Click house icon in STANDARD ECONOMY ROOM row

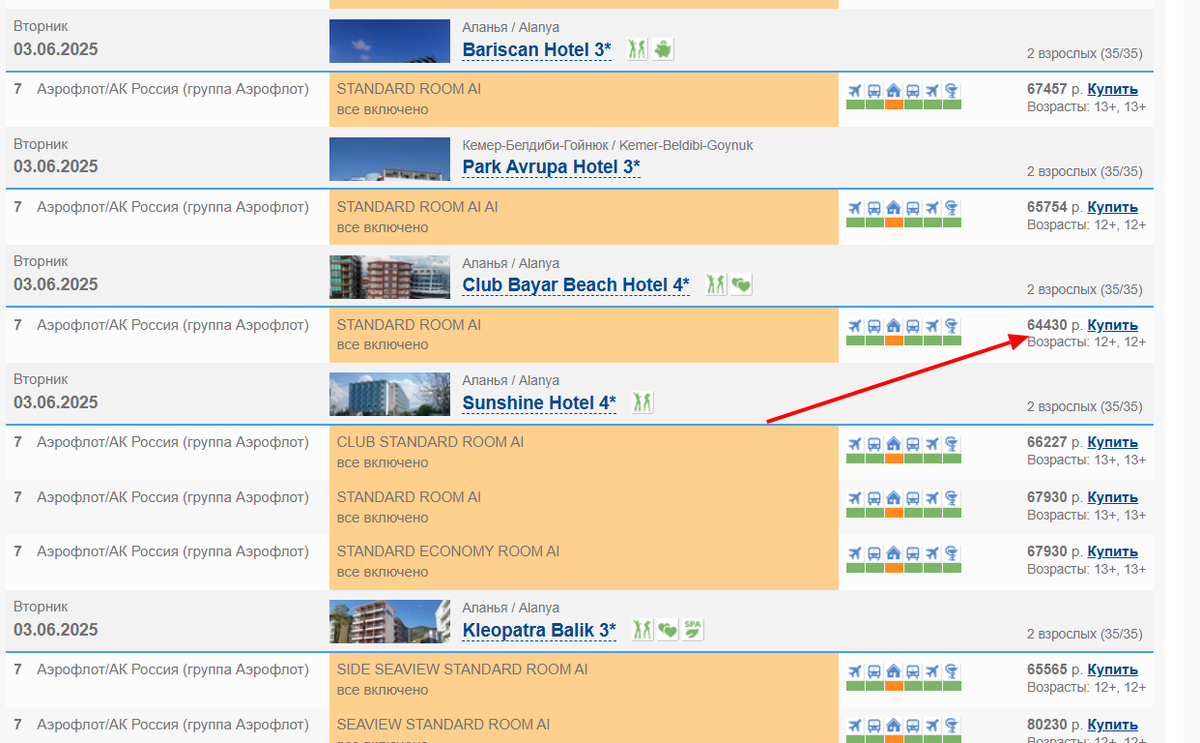point(894,554)
